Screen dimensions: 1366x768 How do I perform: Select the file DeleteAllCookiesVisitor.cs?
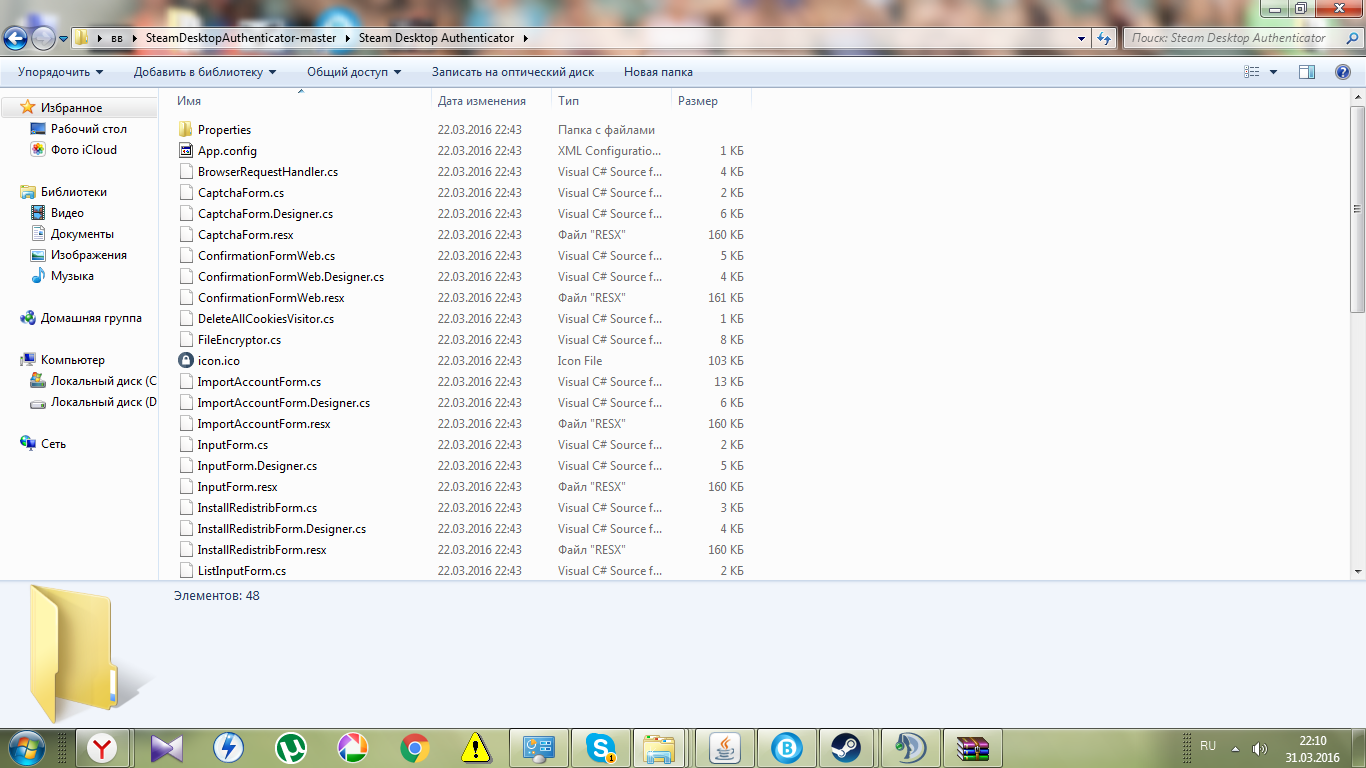coord(266,319)
